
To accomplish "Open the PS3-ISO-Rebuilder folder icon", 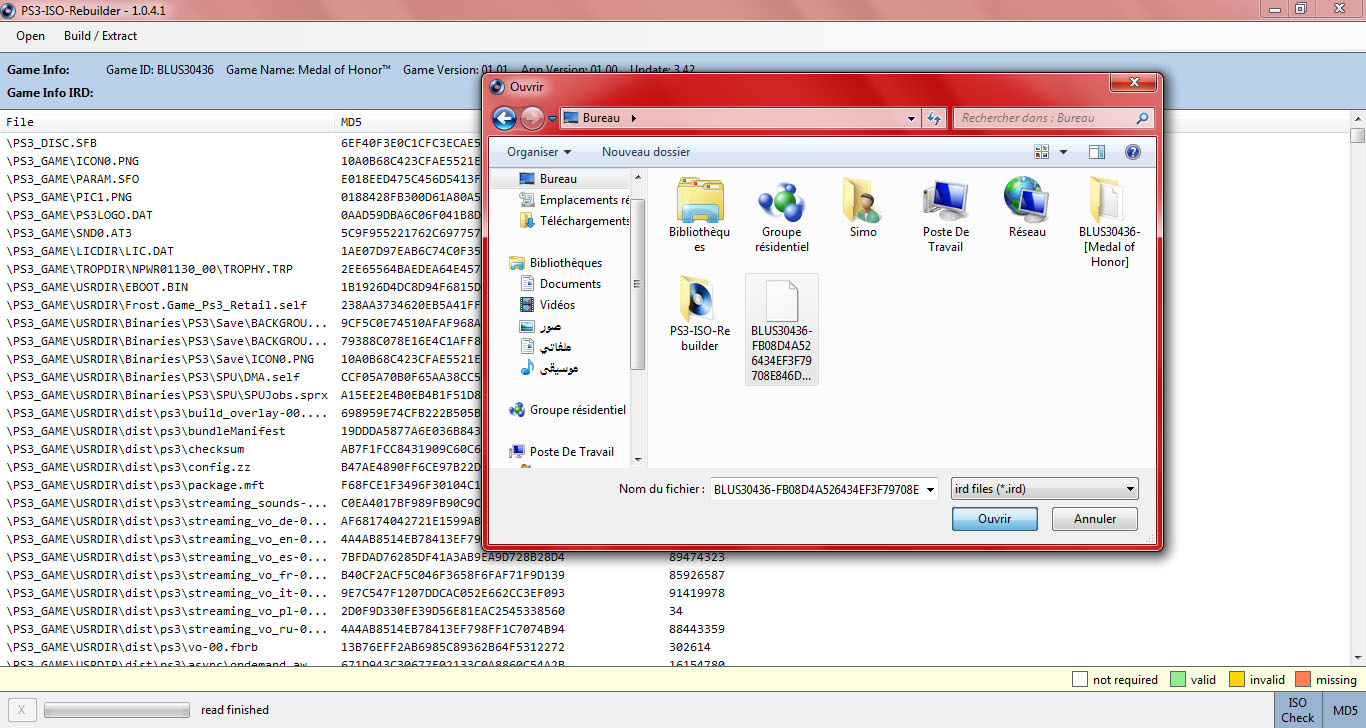I will (x=700, y=300).
